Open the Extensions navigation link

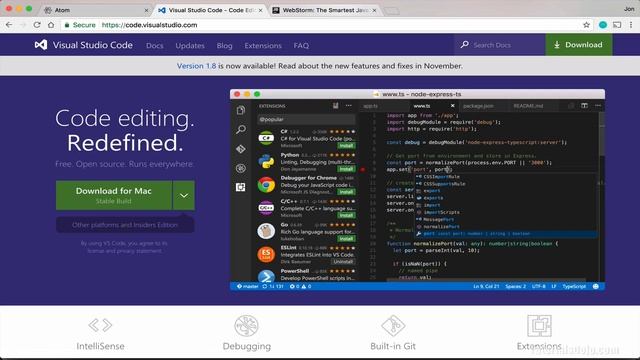(263, 45)
